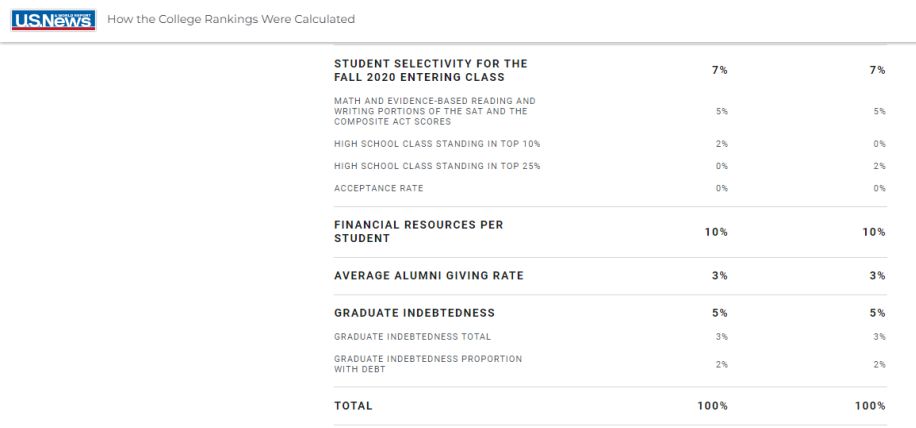Click the 'Total' row label
Screen dimensions: 916x428
(353, 406)
